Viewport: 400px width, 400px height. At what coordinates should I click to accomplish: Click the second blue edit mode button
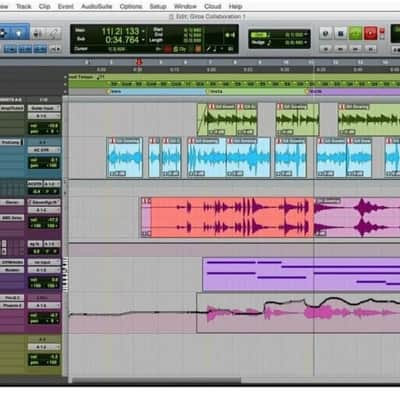pyautogui.click(x=25, y=49)
